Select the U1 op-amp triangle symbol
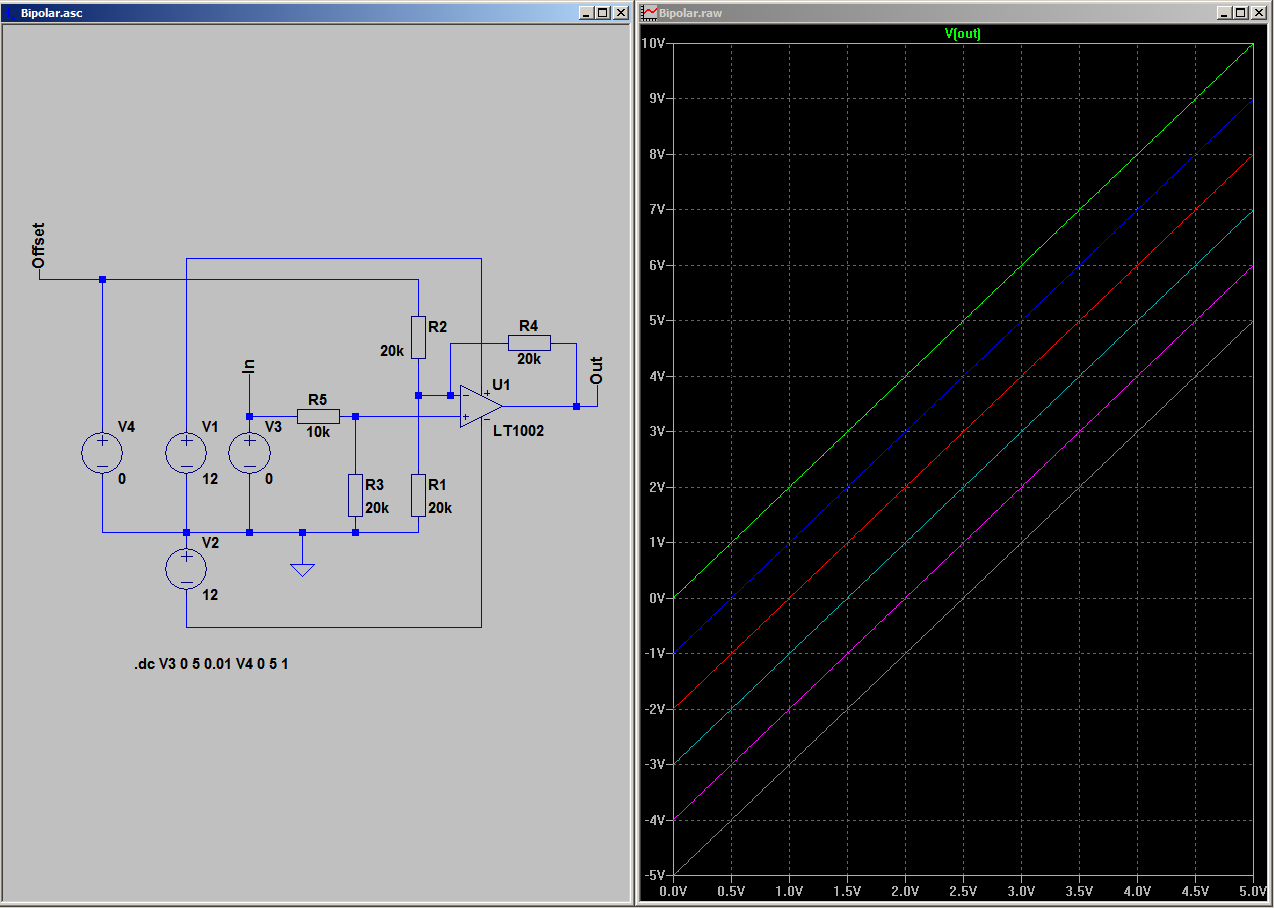1274x908 pixels. 481,406
